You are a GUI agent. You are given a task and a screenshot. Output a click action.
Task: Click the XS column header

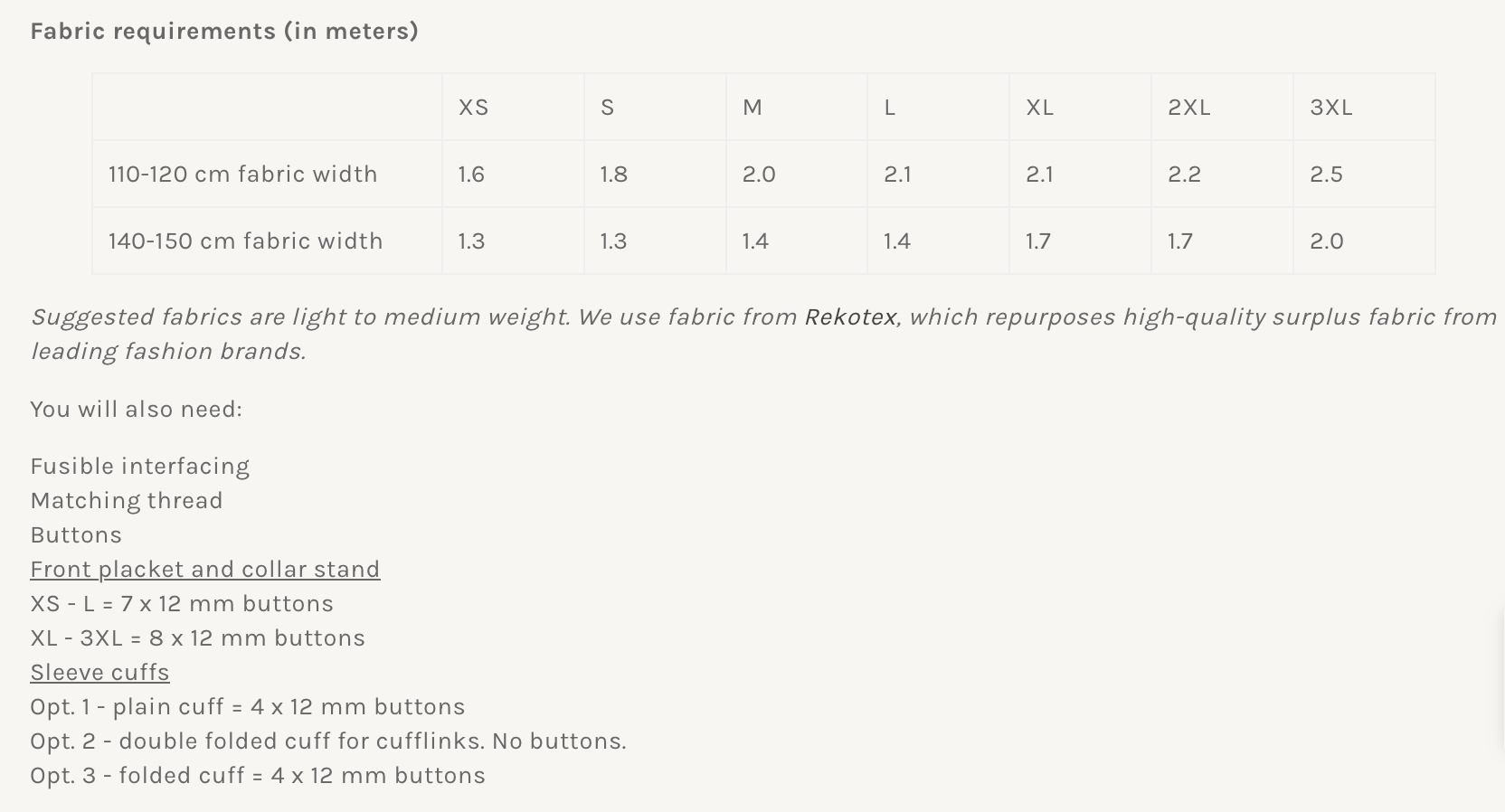pyautogui.click(x=473, y=108)
